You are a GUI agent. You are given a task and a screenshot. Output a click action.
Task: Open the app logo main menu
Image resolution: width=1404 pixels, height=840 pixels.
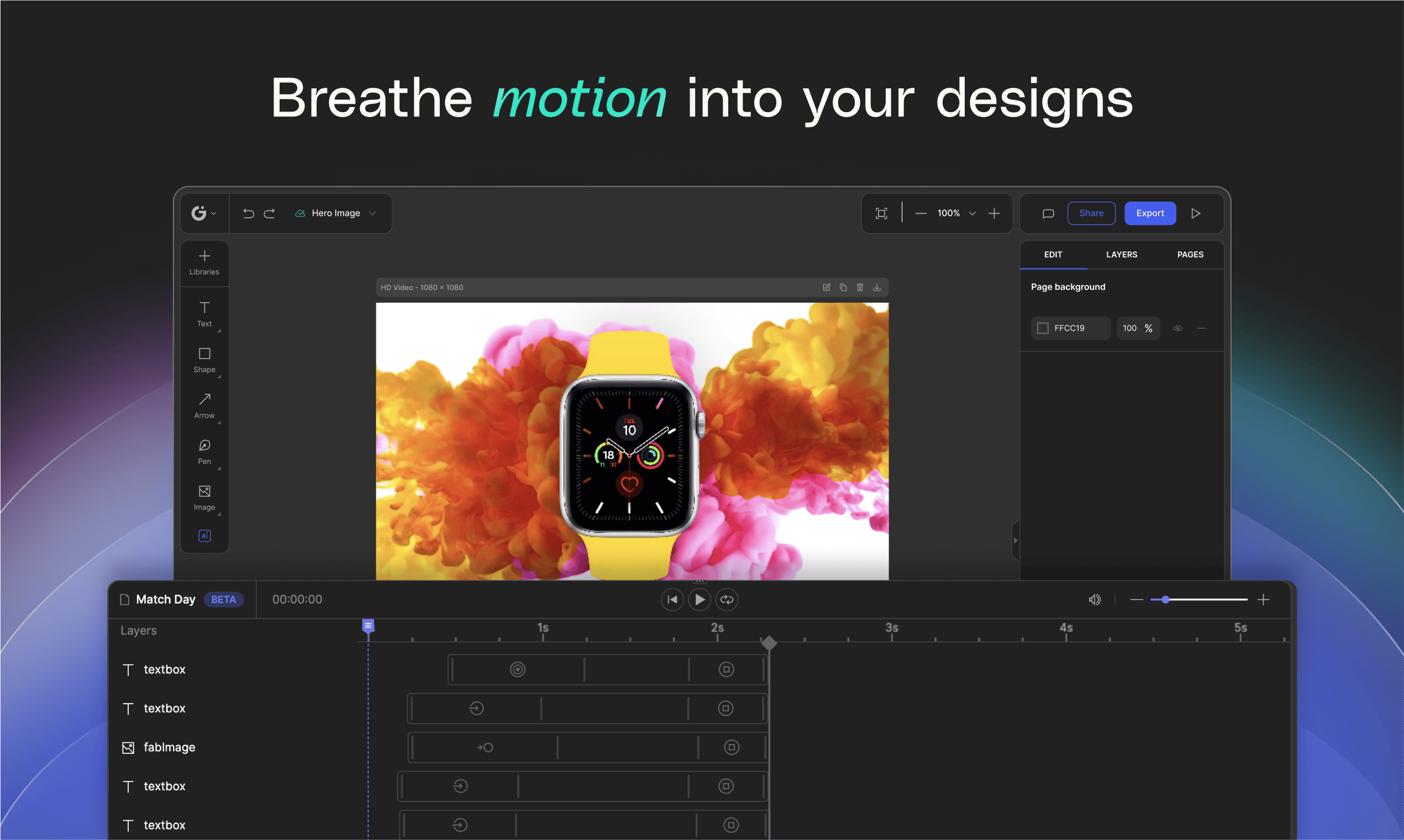[x=204, y=213]
